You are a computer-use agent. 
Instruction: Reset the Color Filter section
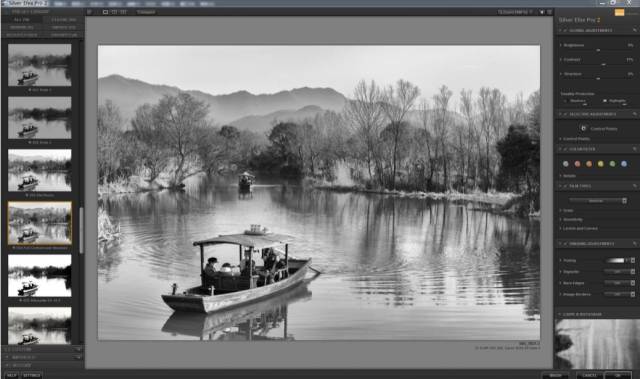pos(635,149)
